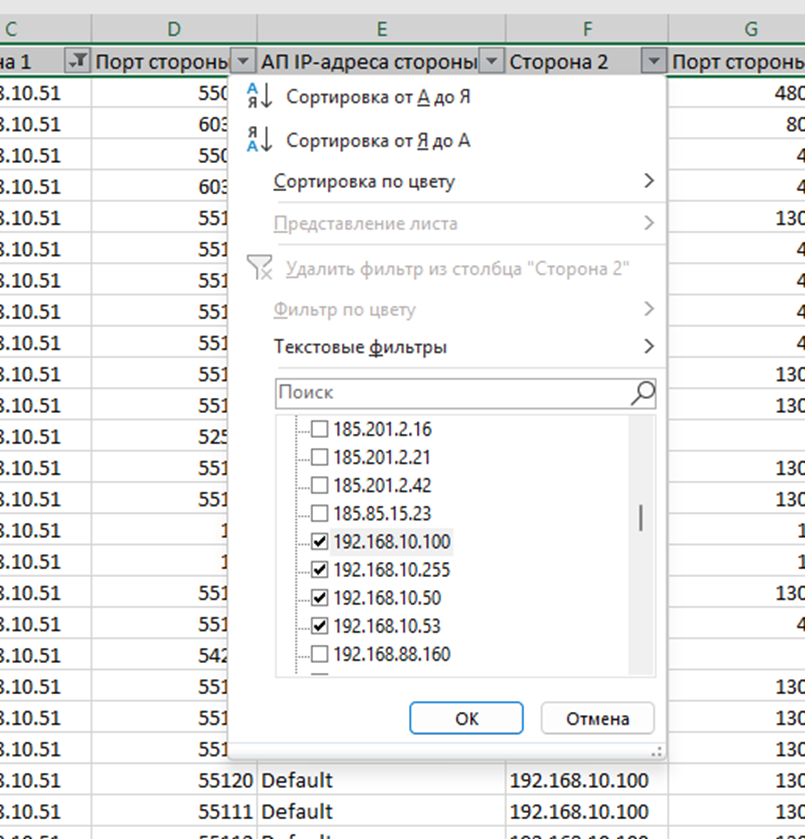Click the Поиск search field
The width and height of the screenshot is (805, 839).
[x=450, y=393]
